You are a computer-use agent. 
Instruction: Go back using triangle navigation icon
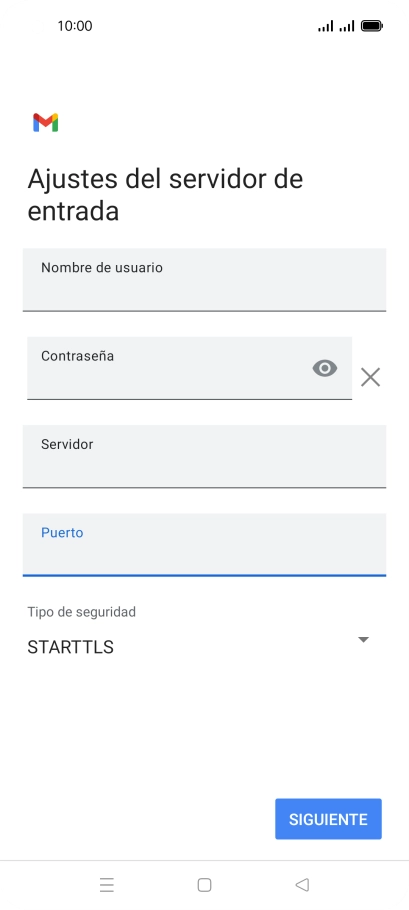pyautogui.click(x=302, y=884)
